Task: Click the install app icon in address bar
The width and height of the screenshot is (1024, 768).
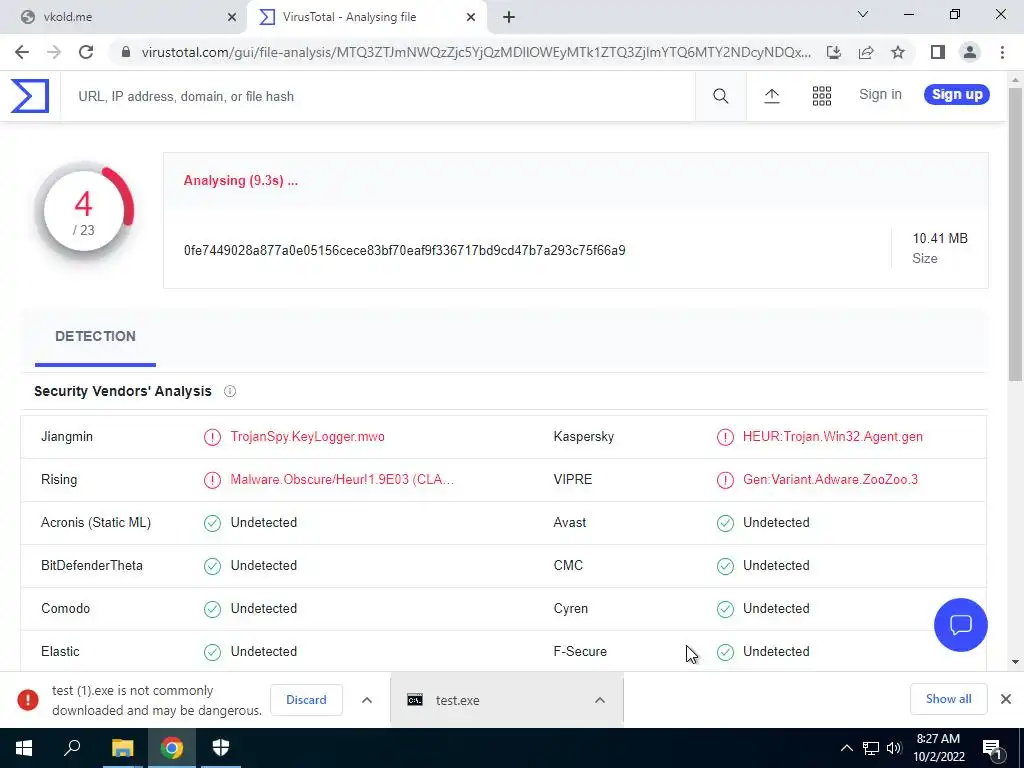Action: (834, 52)
